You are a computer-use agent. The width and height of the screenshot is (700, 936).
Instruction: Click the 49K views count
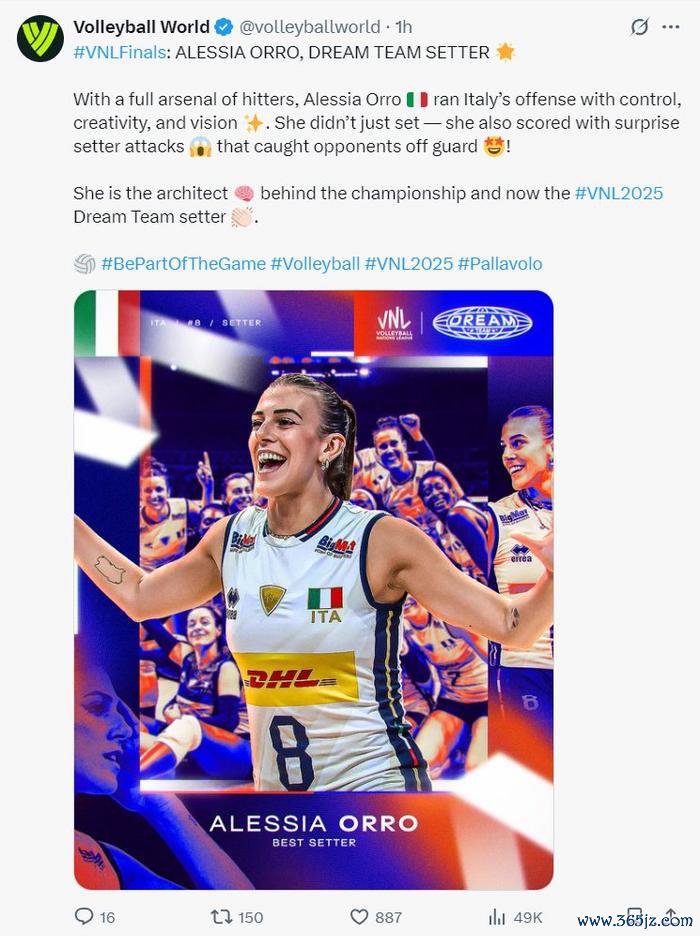(528, 917)
